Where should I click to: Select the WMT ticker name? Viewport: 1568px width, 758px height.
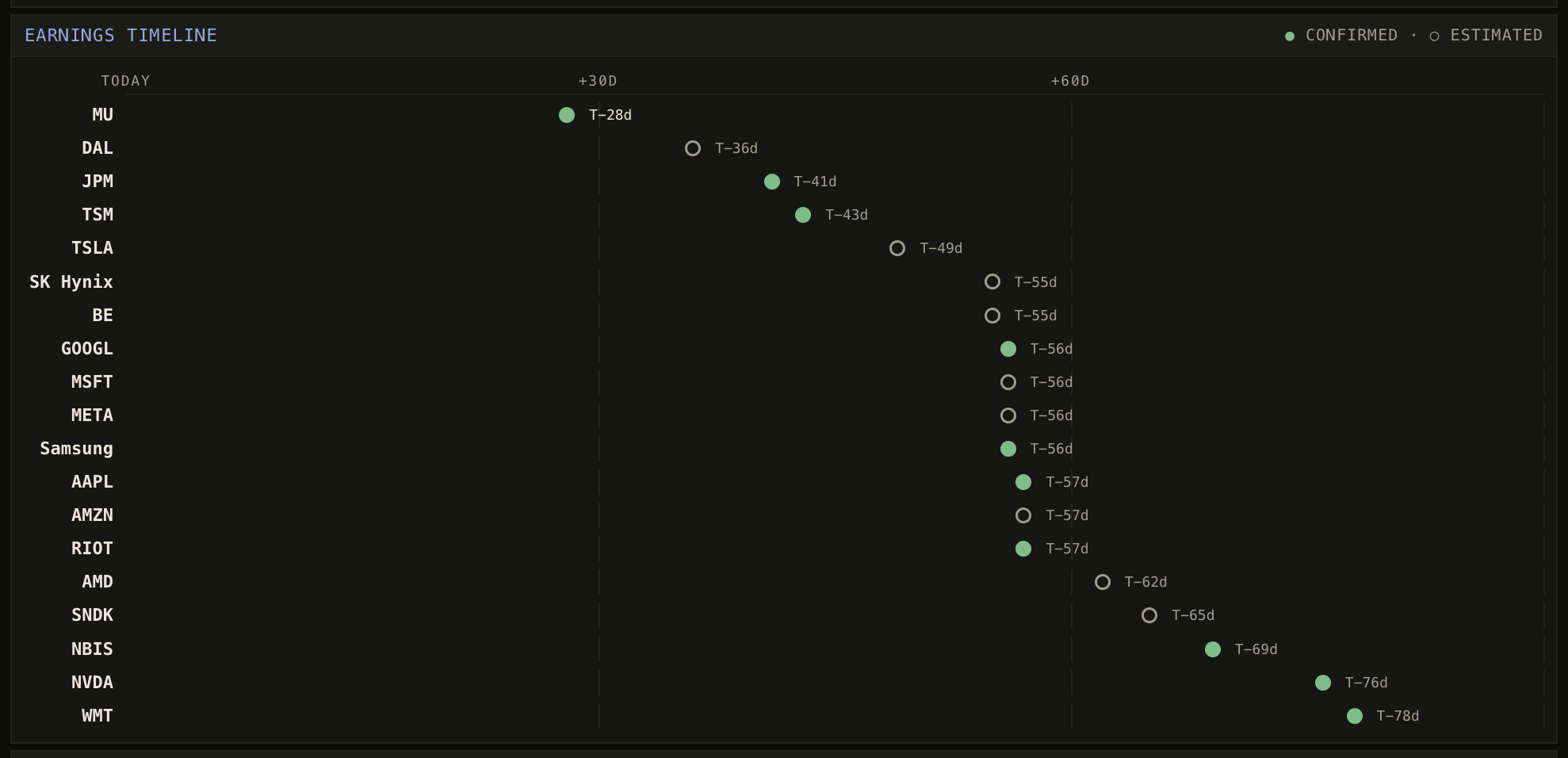point(98,716)
